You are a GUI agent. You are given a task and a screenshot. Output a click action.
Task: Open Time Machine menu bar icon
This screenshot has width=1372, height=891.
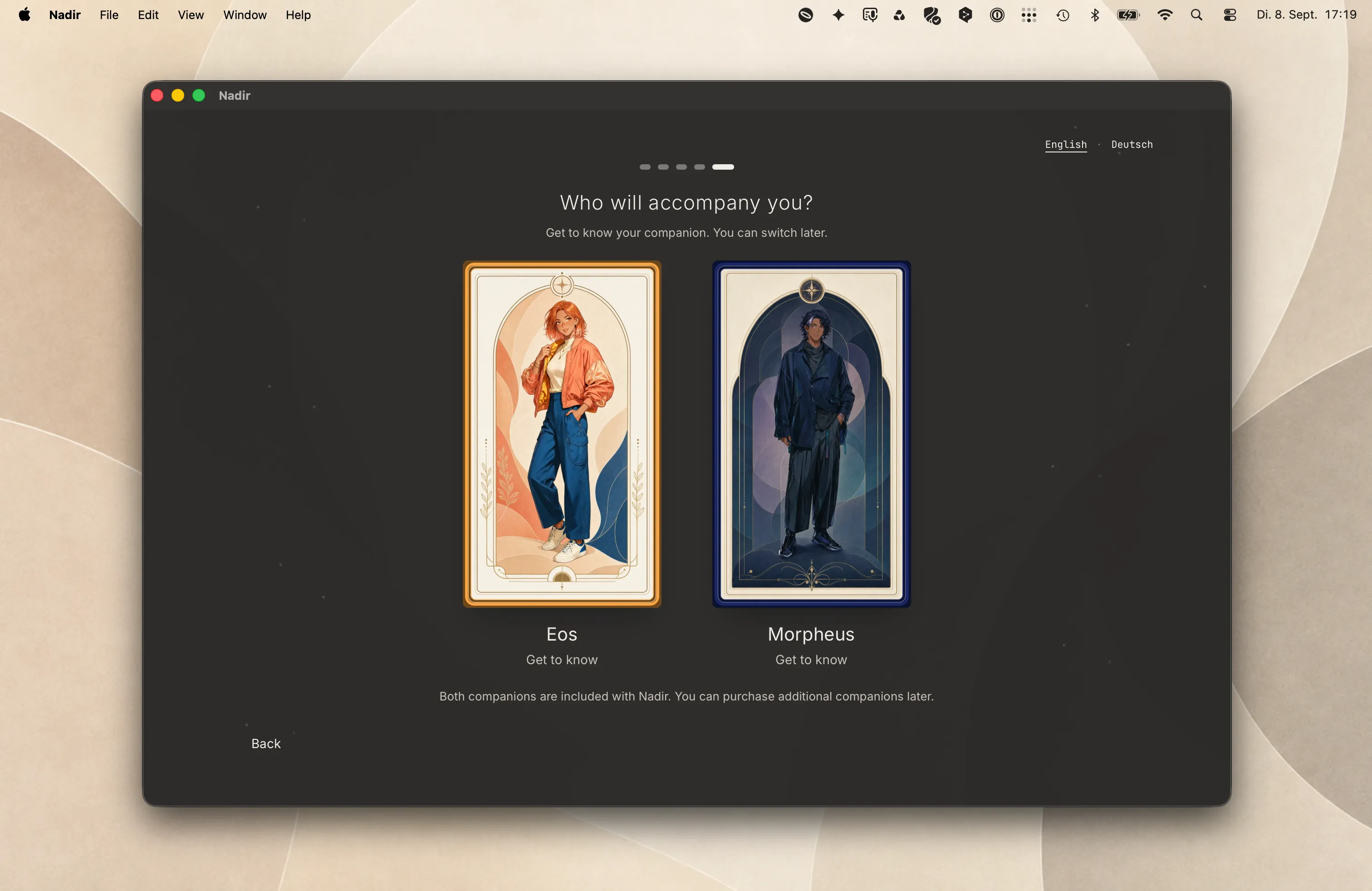1063,15
